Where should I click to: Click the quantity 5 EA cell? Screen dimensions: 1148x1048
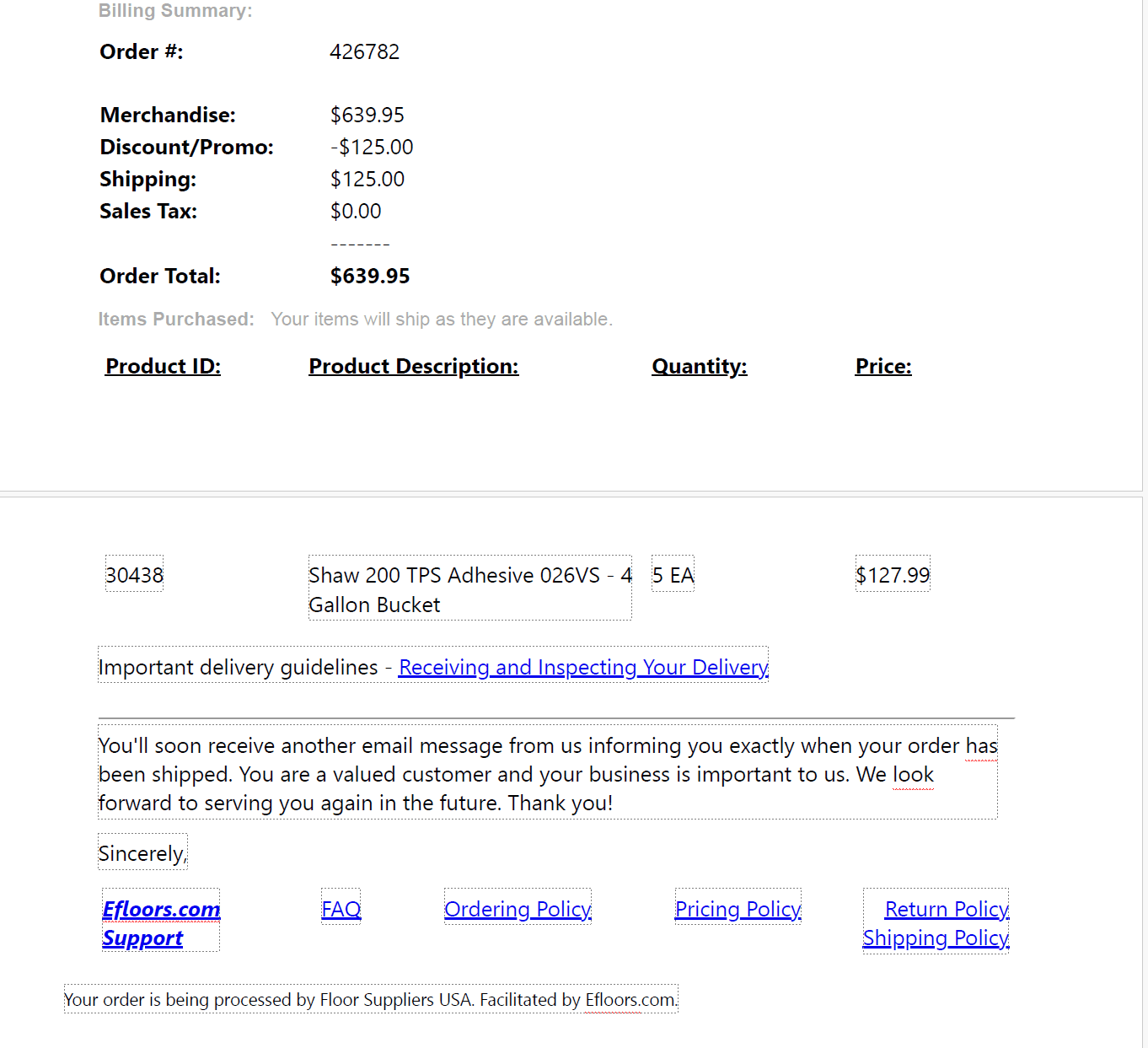[x=673, y=575]
